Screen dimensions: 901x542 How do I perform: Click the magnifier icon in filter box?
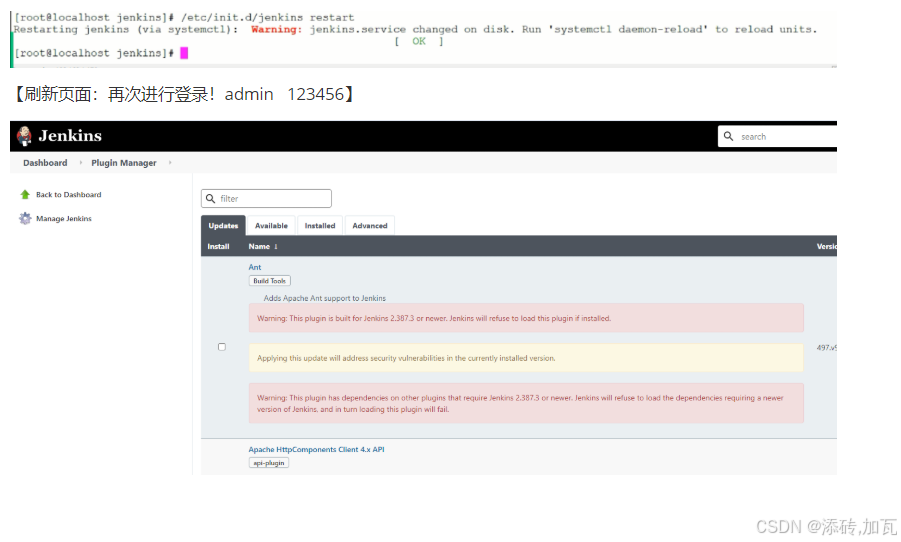tap(210, 198)
